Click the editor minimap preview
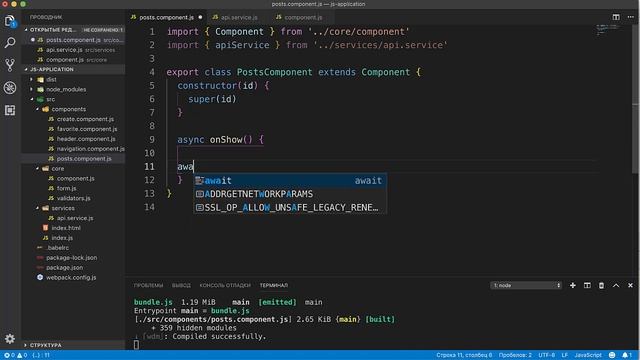The height and width of the screenshot is (360, 640). pos(607,29)
